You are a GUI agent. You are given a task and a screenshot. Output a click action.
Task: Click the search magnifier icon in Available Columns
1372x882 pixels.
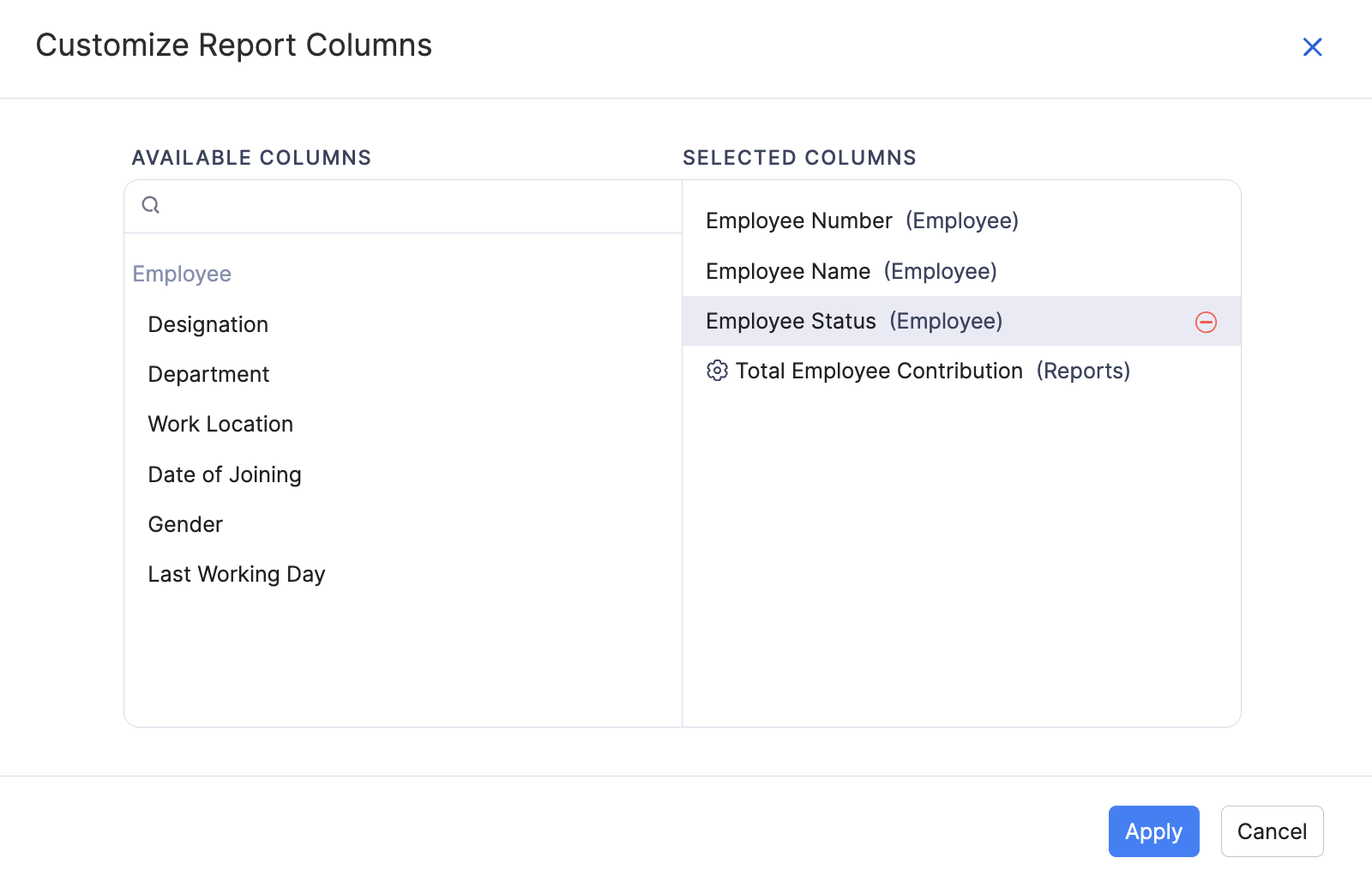click(x=151, y=205)
